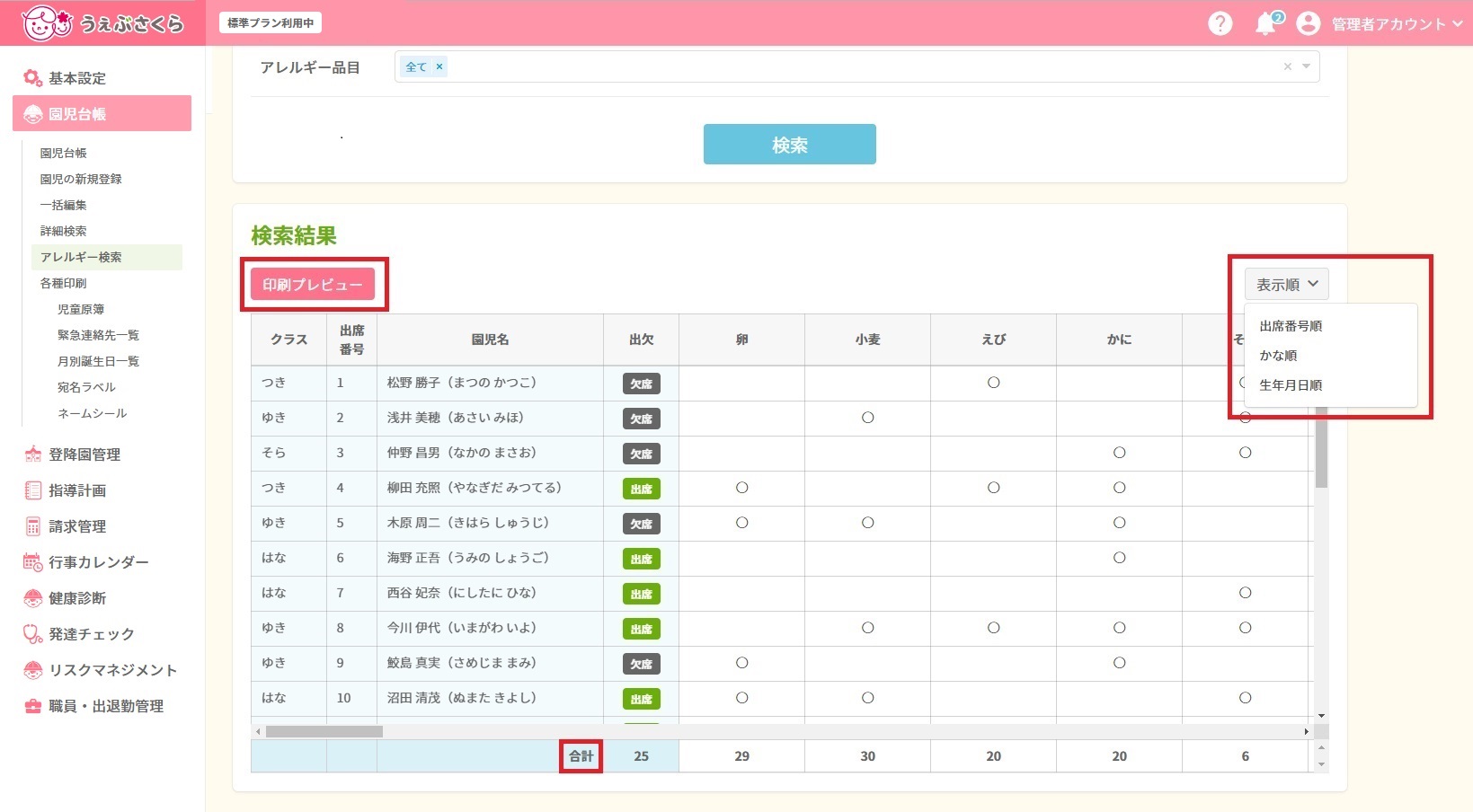The height and width of the screenshot is (812, 1473).
Task: Click the かに column header
Action: click(1119, 340)
